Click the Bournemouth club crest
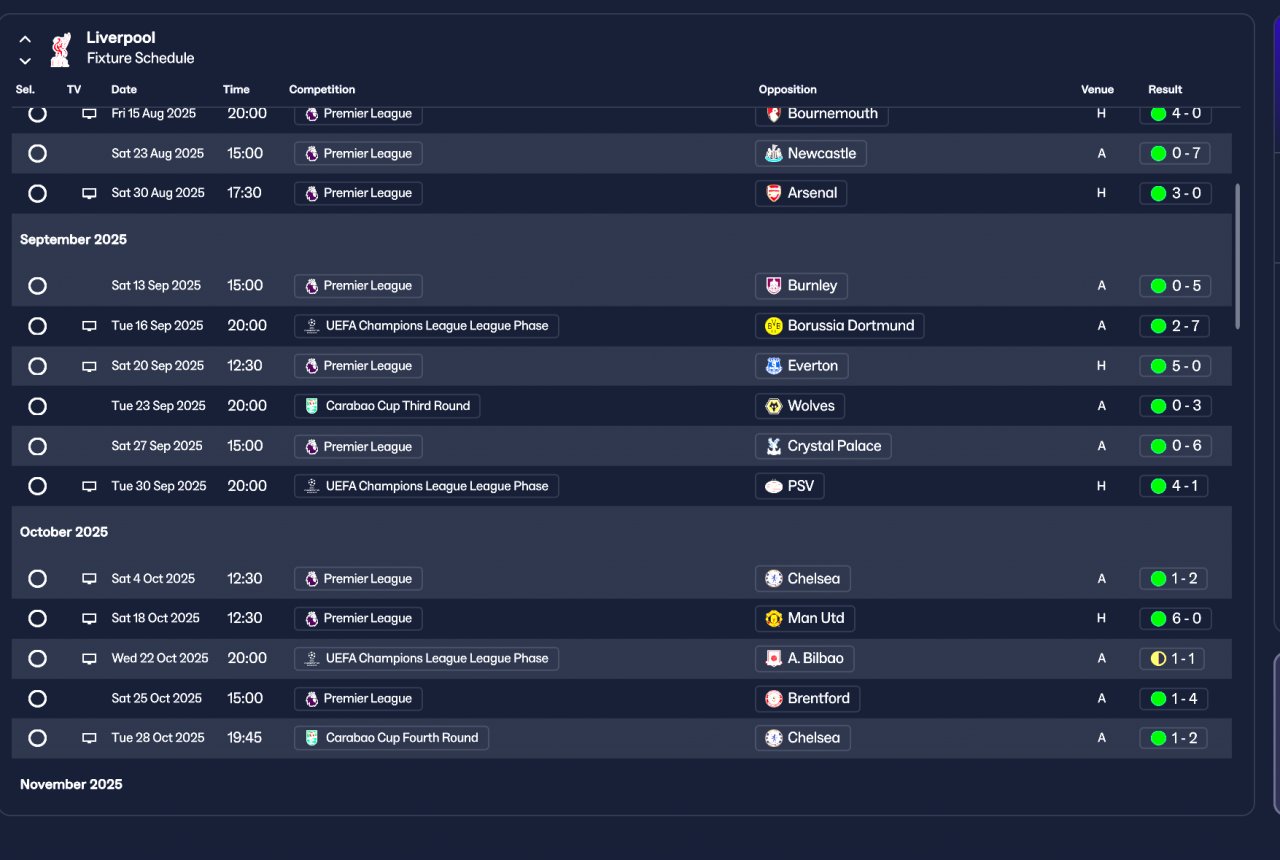The height and width of the screenshot is (860, 1280). coord(773,114)
